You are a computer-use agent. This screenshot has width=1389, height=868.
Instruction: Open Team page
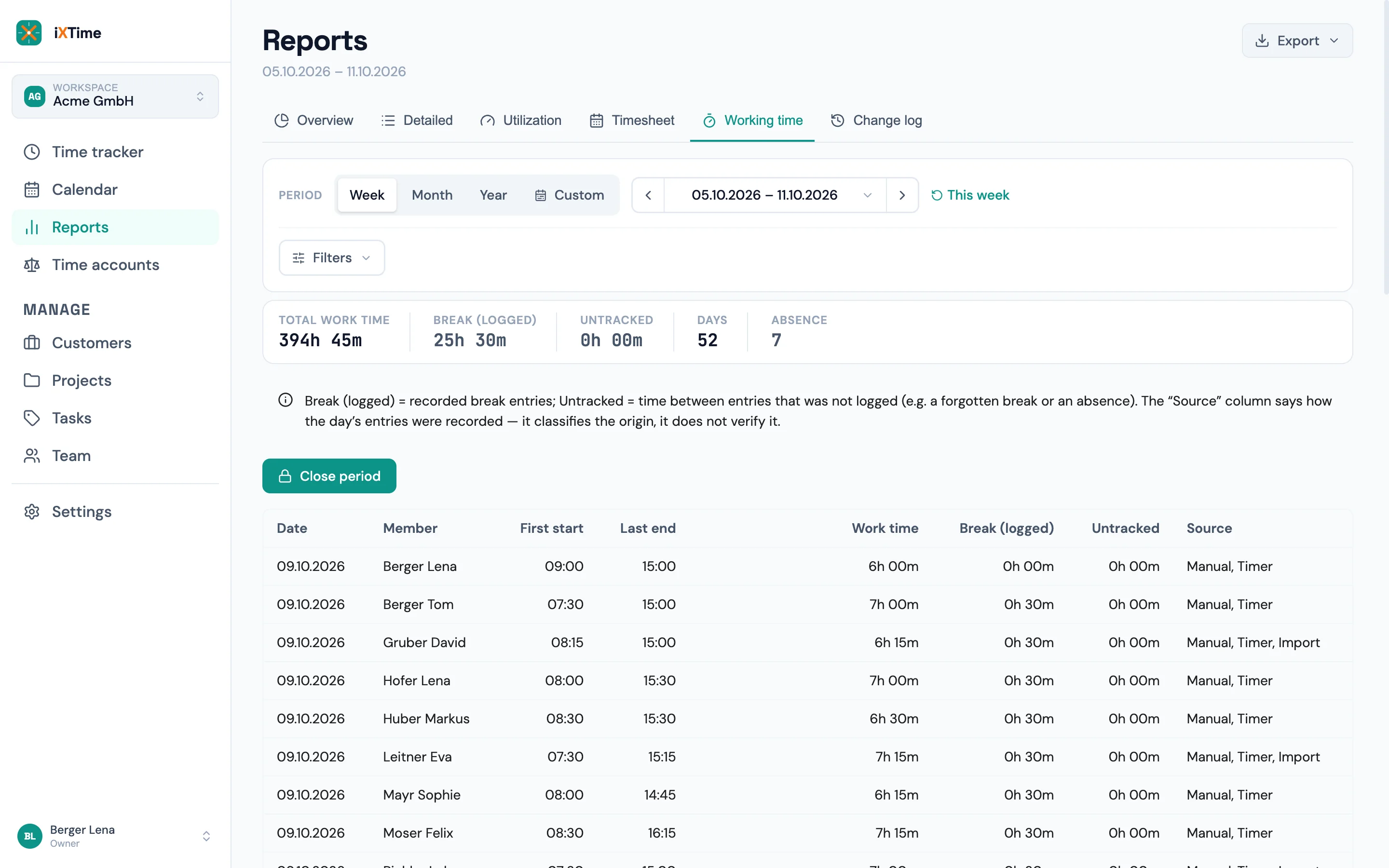pyautogui.click(x=115, y=455)
